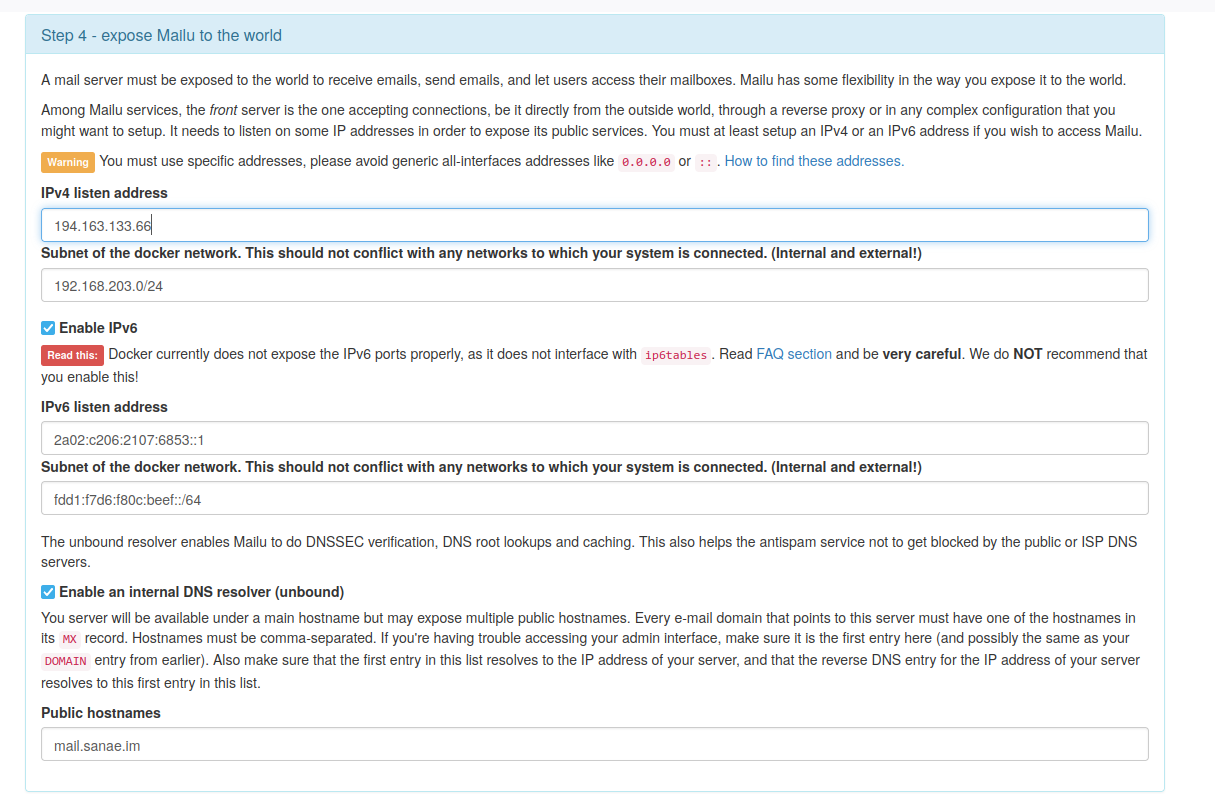1215x801 pixels.
Task: Click the 'Enable IPv6' label text
Action: click(98, 328)
